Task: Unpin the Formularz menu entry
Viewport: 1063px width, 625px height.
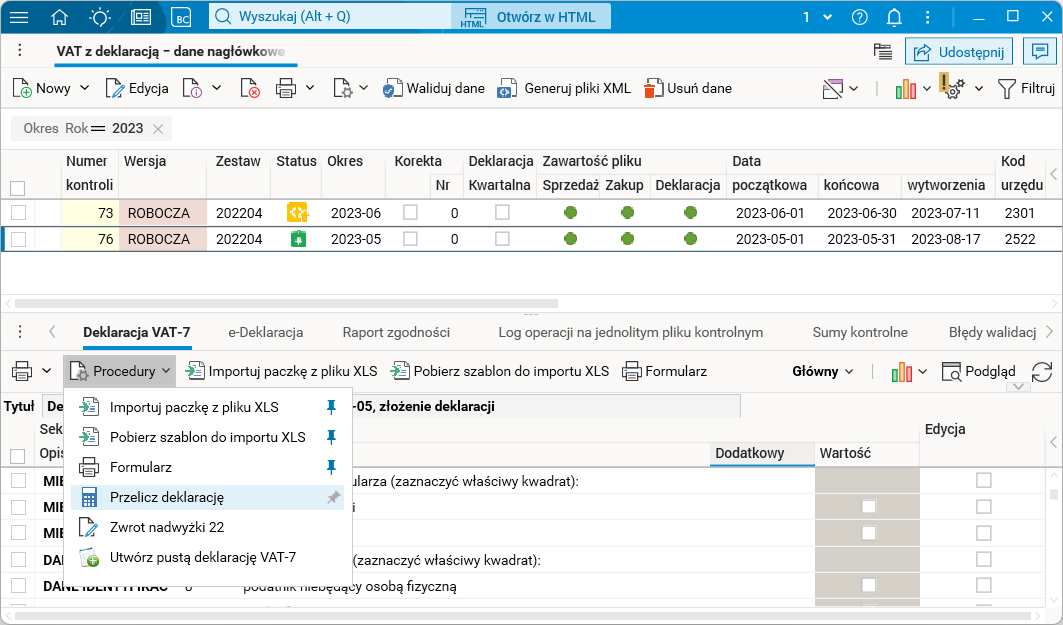Action: (332, 467)
